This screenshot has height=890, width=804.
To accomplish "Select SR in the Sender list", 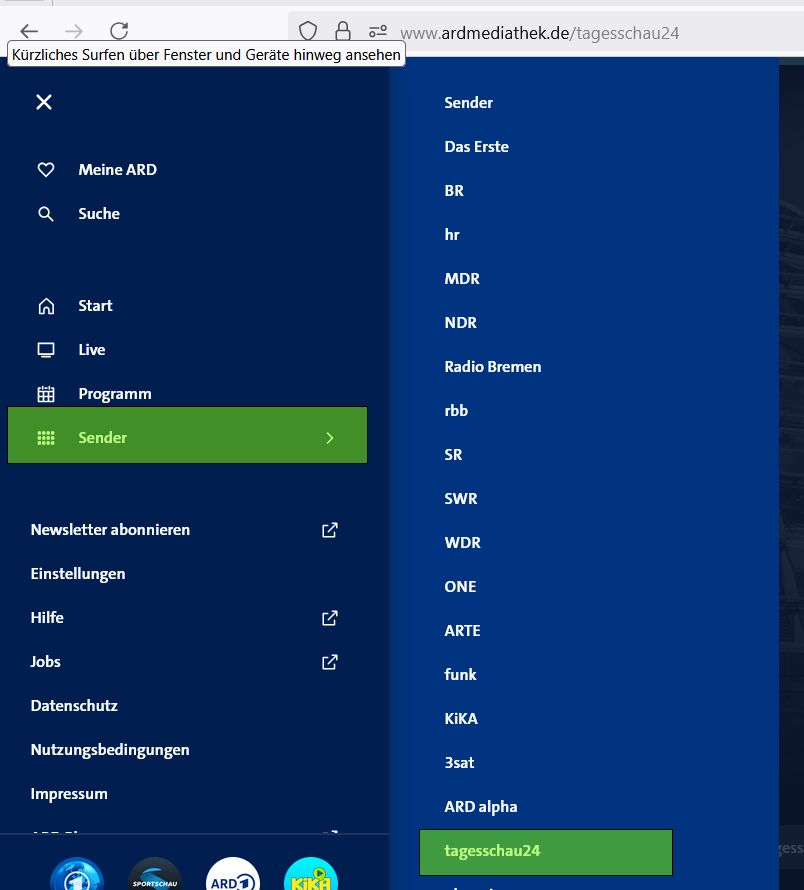I will [453, 455].
